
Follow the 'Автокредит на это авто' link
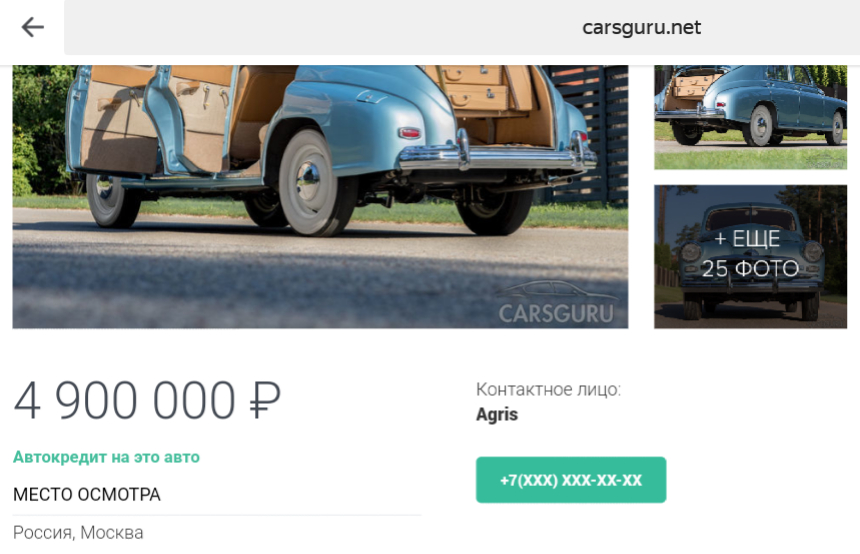[106, 457]
